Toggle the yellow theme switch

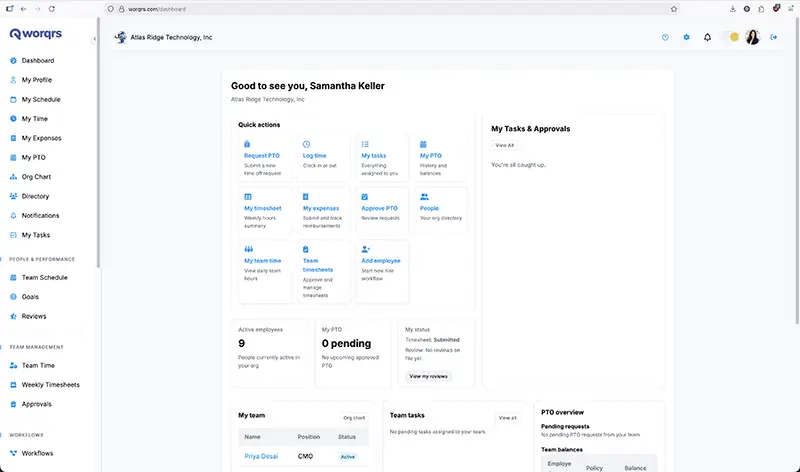pyautogui.click(x=734, y=37)
